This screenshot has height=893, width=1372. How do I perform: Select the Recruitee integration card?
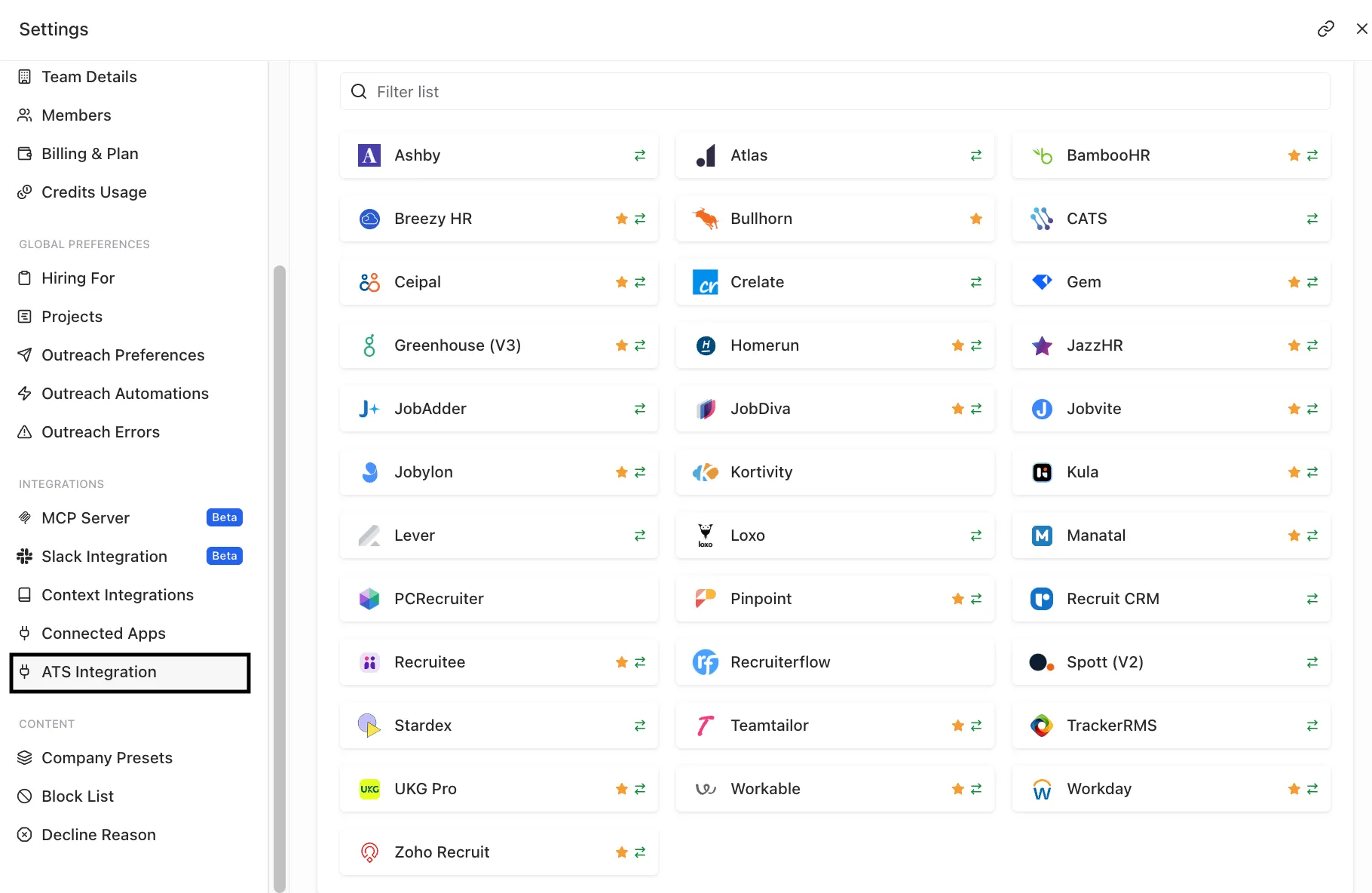[499, 662]
